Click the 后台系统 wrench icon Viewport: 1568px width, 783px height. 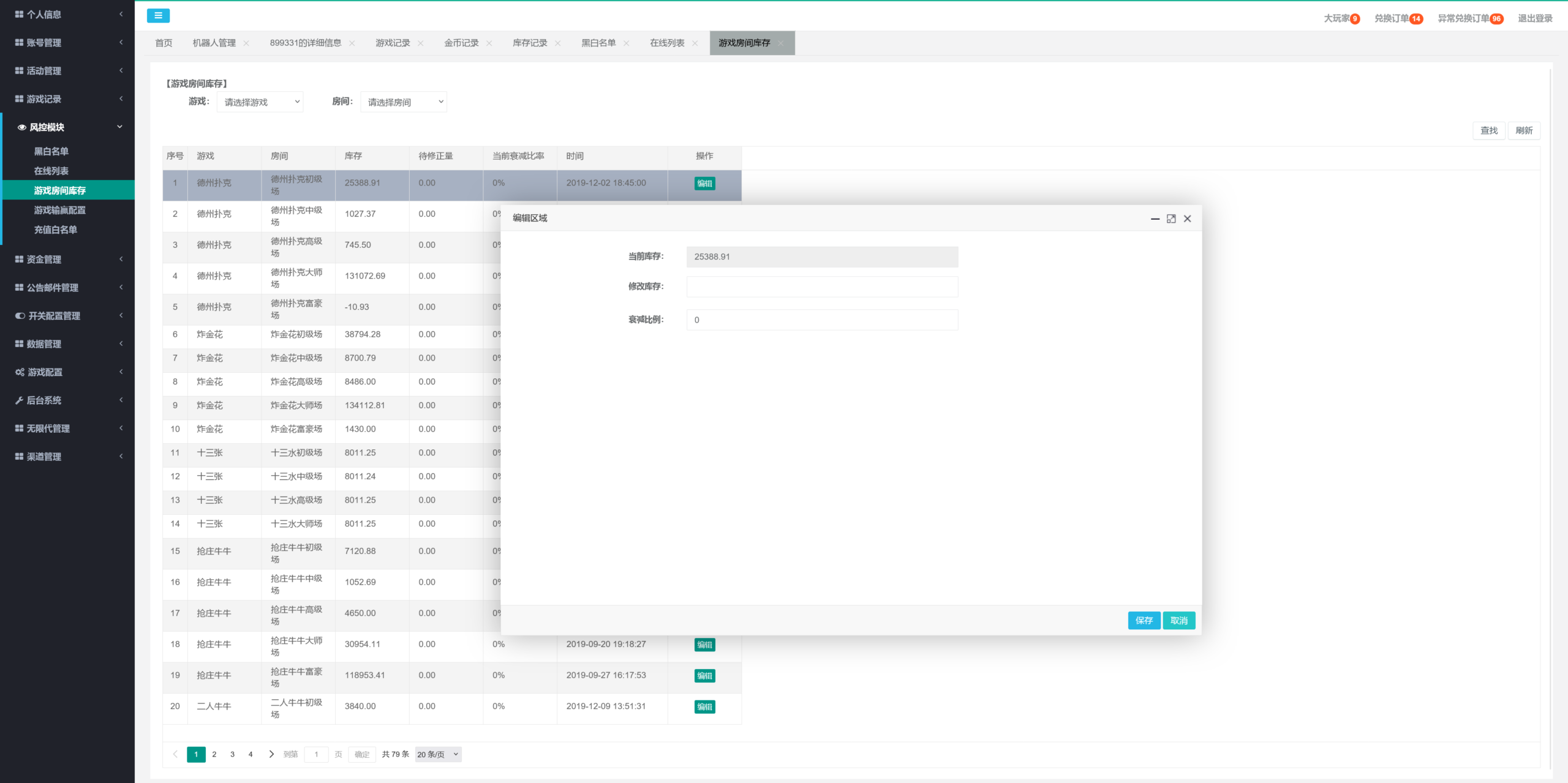19,400
